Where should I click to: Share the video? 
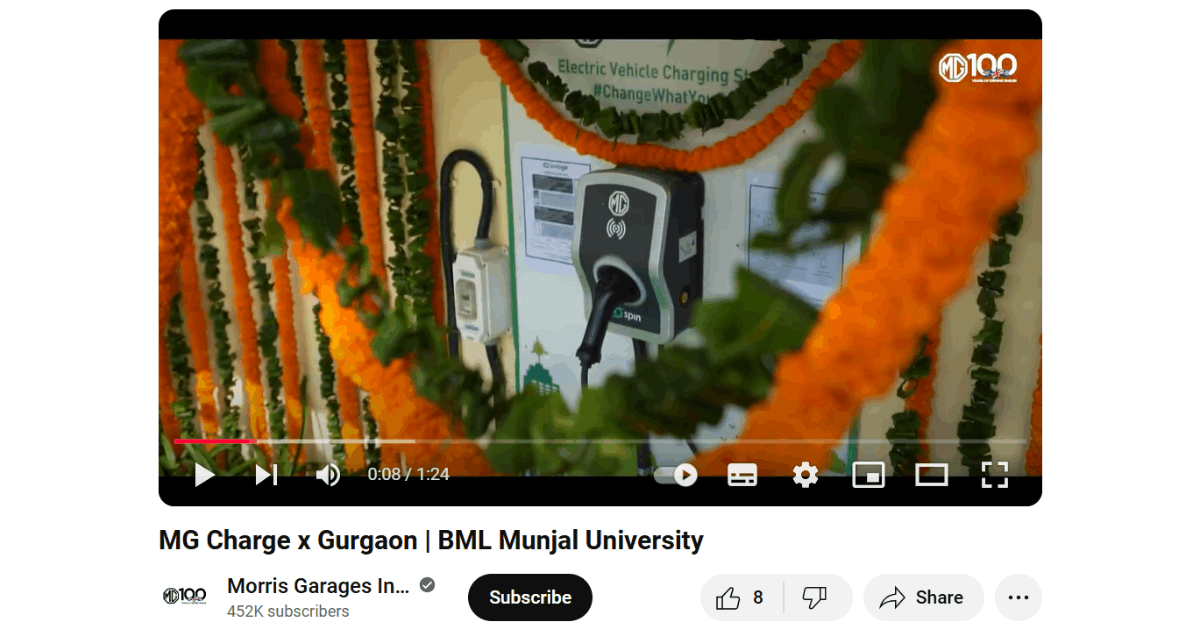(923, 597)
